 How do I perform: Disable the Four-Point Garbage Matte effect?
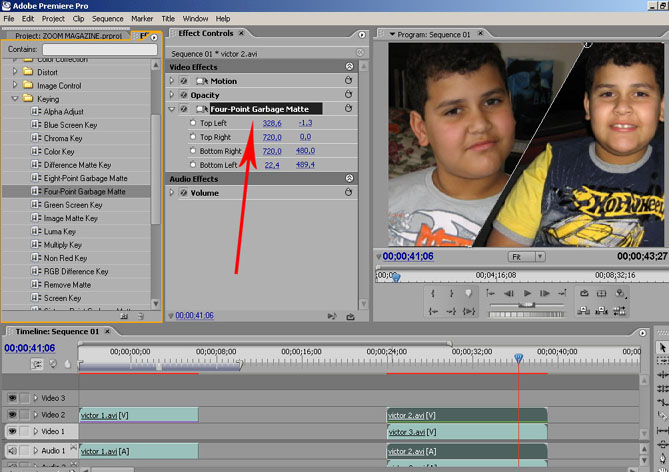[x=184, y=109]
